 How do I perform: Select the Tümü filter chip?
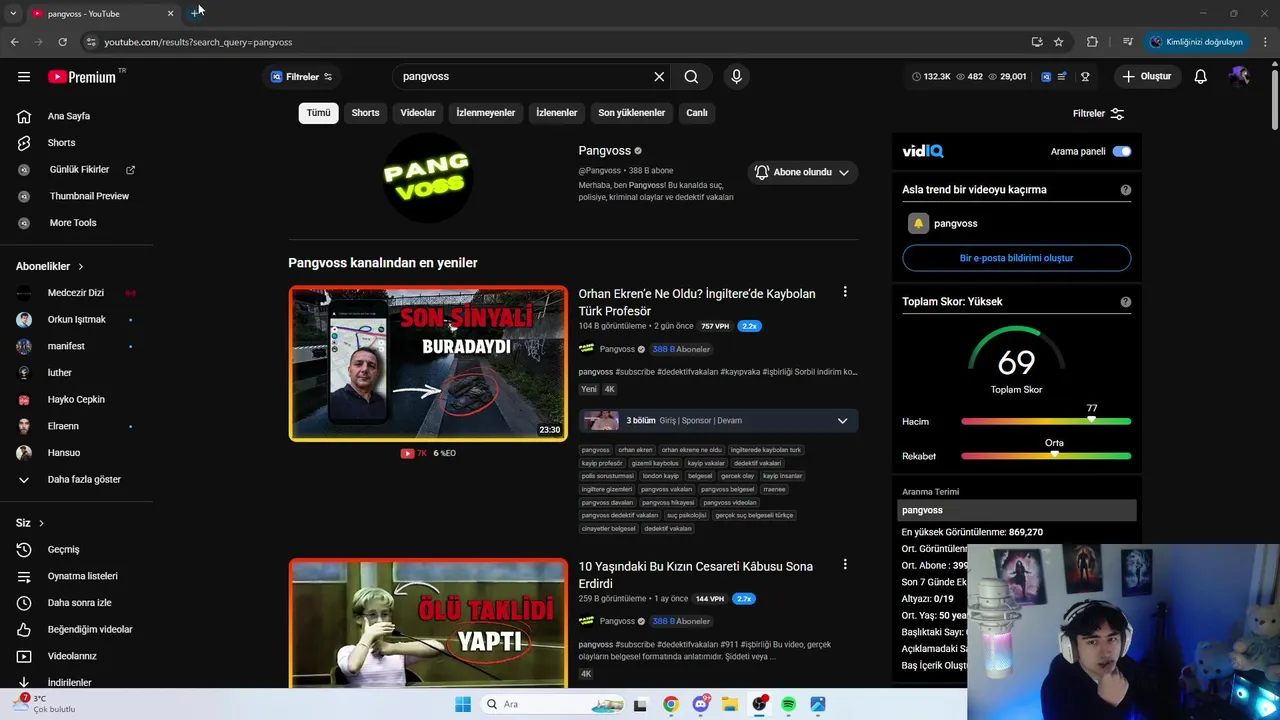(x=318, y=113)
